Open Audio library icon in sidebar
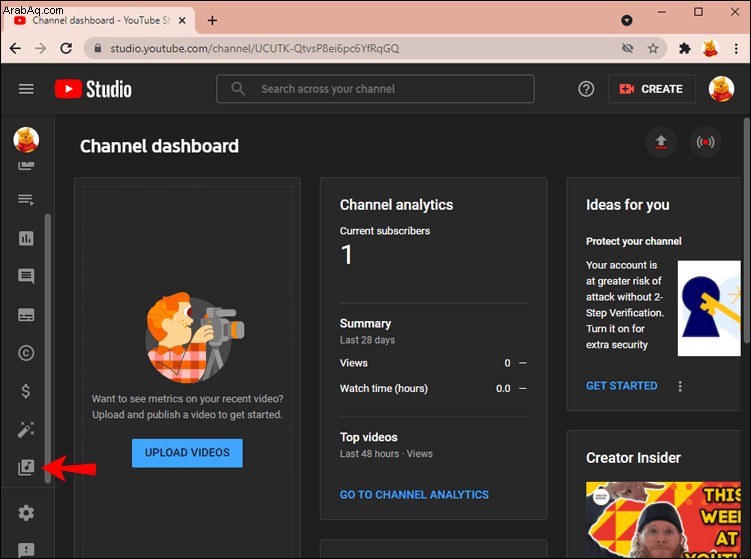This screenshot has height=559, width=751. 26,467
